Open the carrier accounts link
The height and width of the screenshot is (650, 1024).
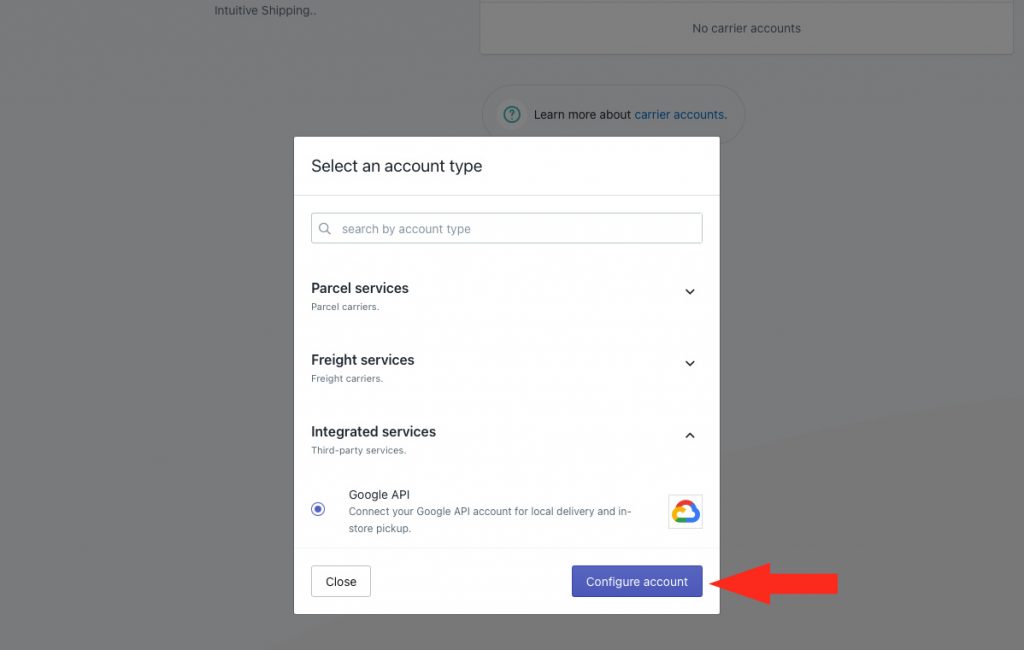point(679,114)
